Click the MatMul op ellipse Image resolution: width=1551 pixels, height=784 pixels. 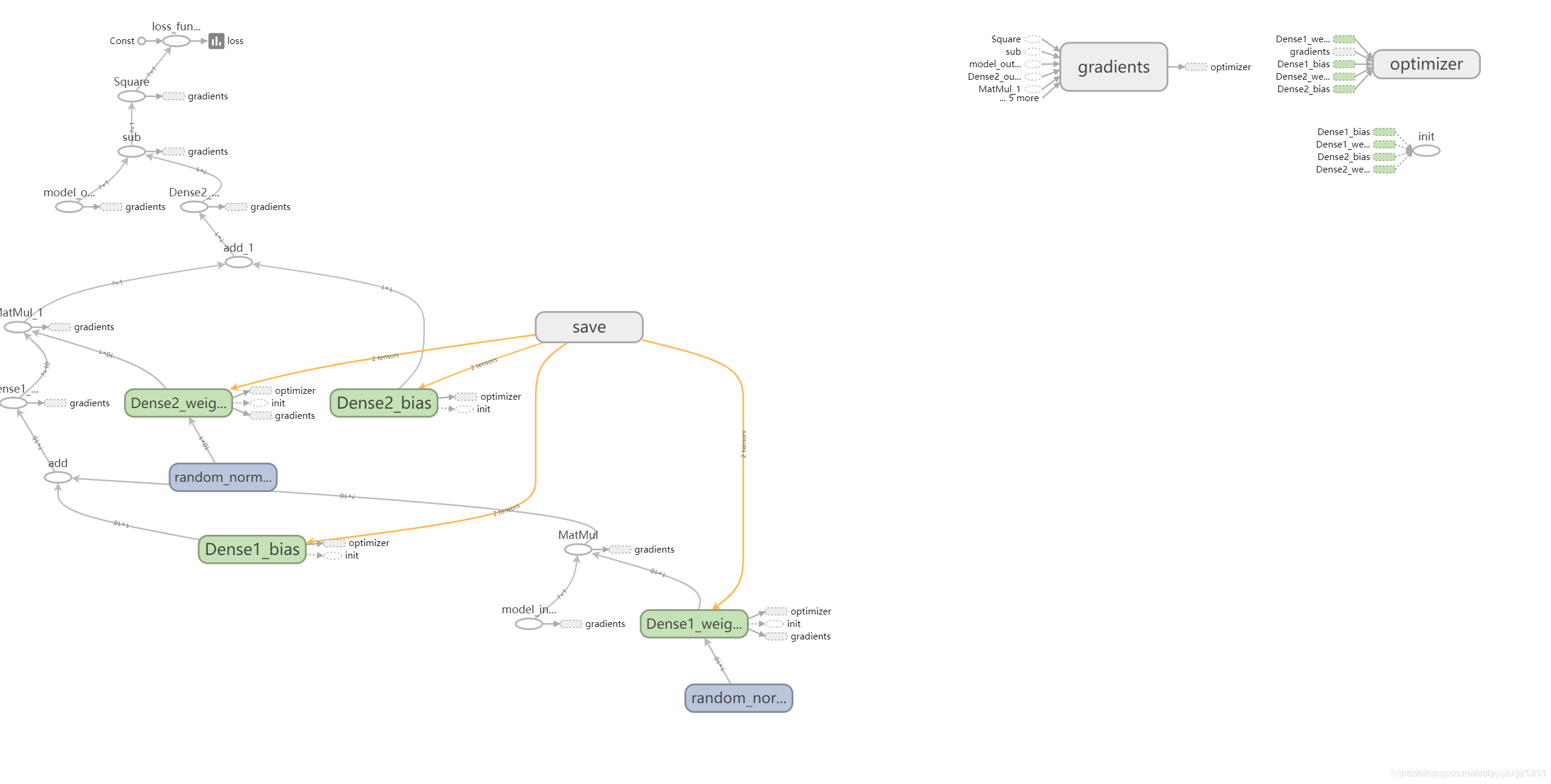(x=578, y=550)
